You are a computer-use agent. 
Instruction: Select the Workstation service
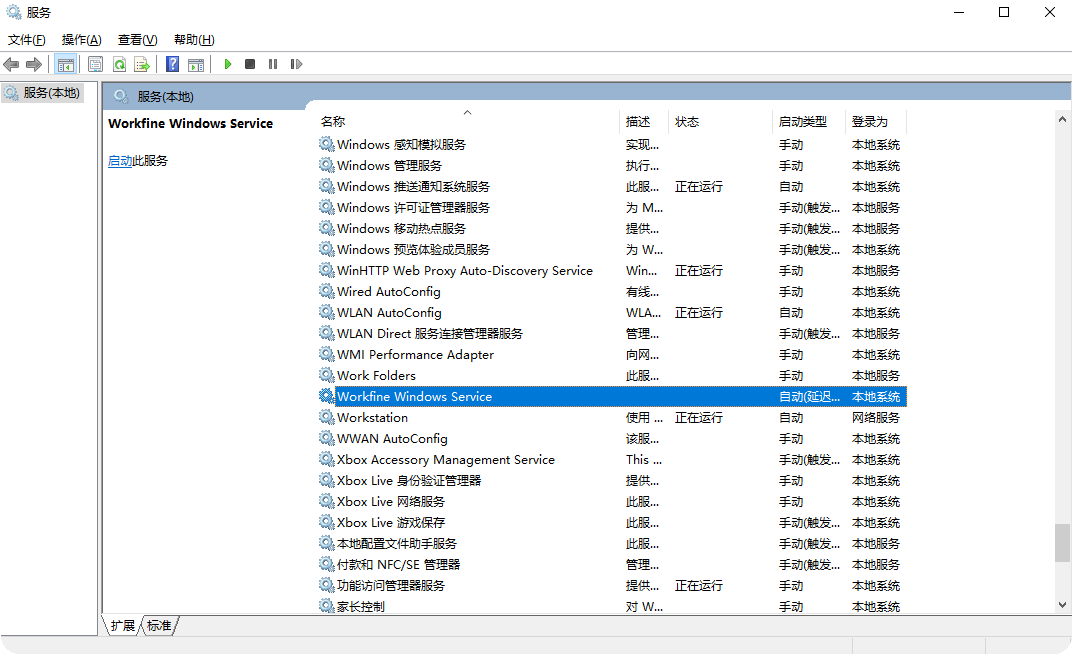pyautogui.click(x=612, y=417)
